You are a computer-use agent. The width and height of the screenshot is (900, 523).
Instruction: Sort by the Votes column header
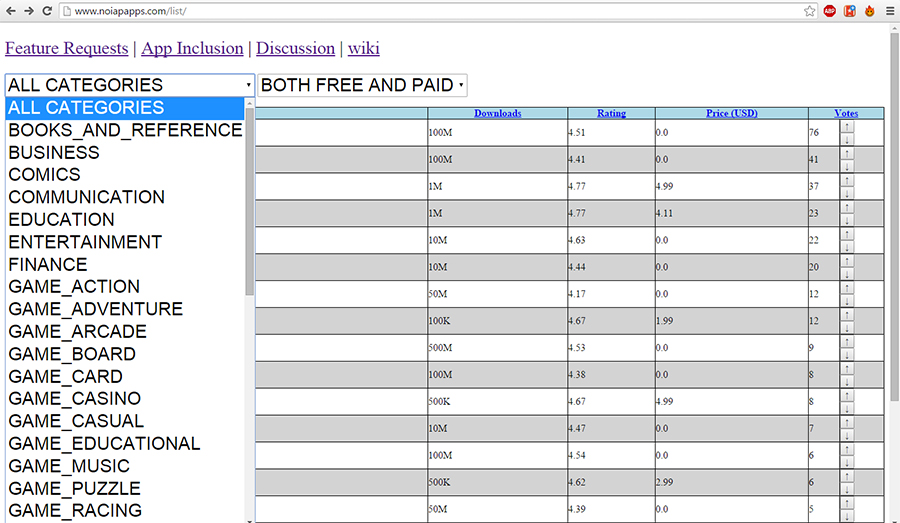point(846,113)
